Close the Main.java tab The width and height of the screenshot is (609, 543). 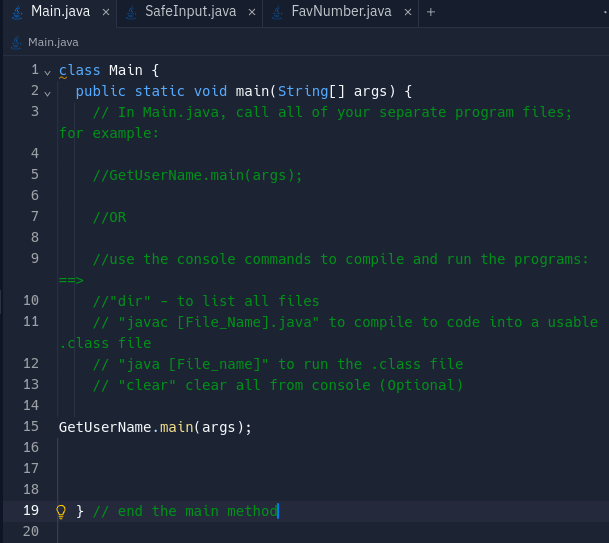click(x=106, y=12)
